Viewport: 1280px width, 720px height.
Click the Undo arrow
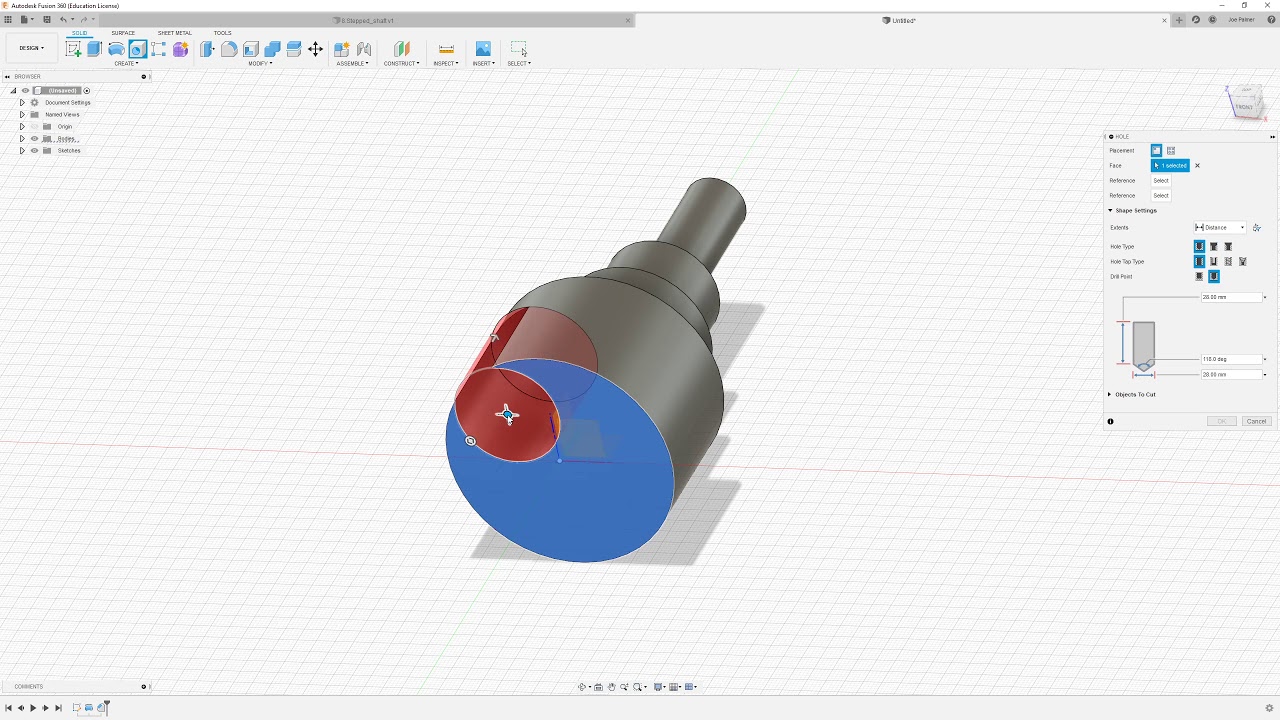[x=64, y=20]
